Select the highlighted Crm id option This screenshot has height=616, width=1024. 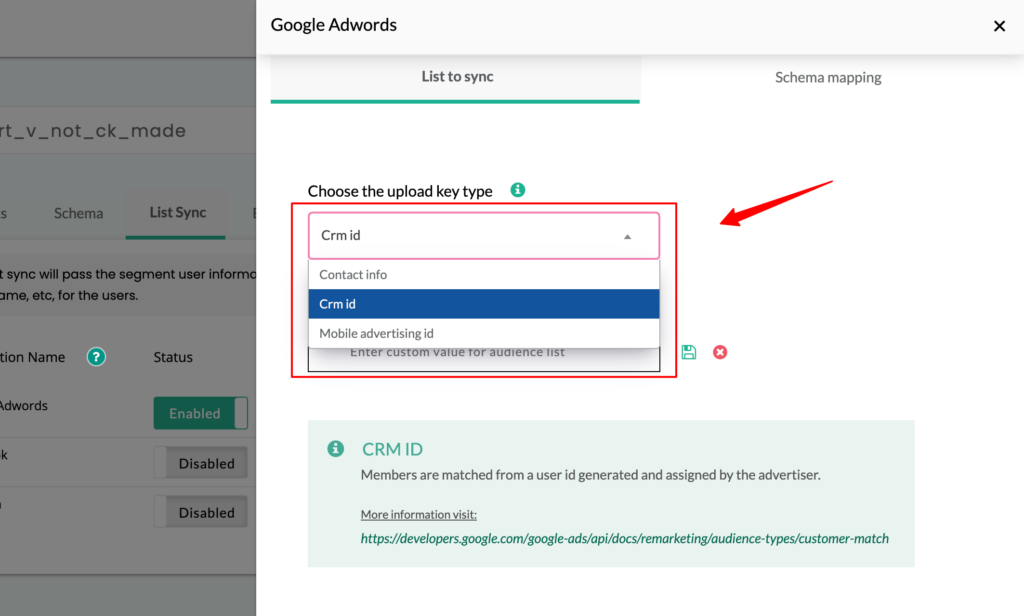tap(484, 304)
